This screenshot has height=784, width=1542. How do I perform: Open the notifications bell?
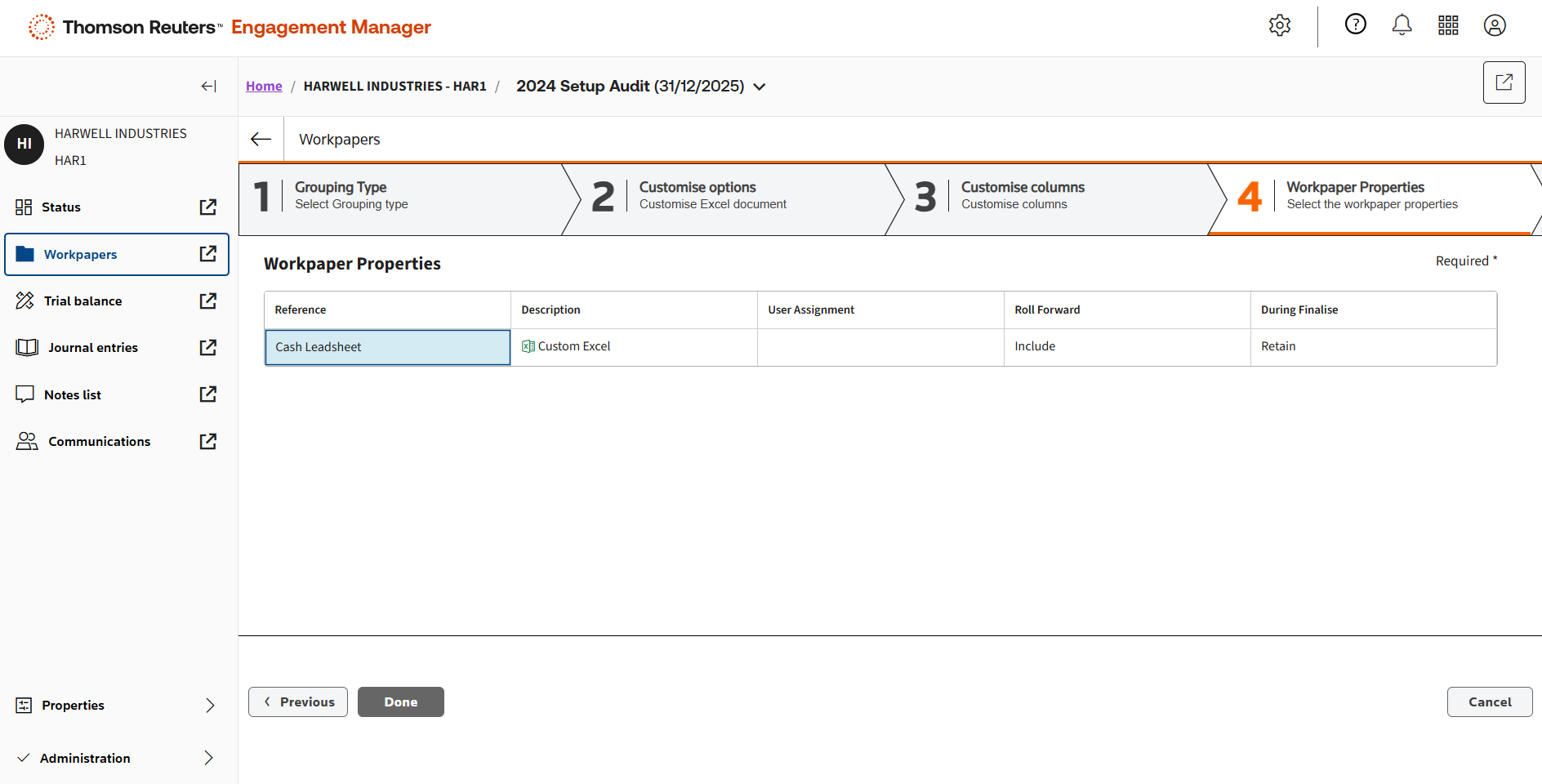(1402, 25)
